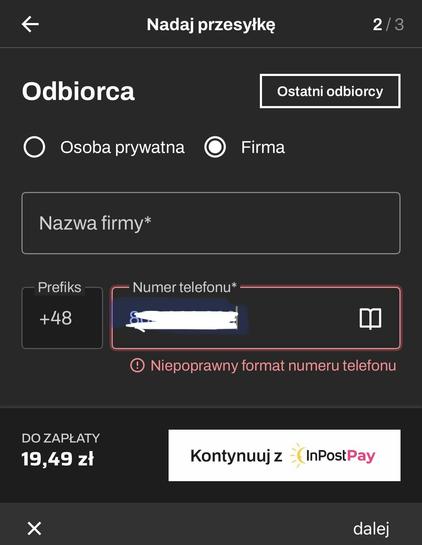
Task: Tap the back arrow icon
Action: pos(30,24)
